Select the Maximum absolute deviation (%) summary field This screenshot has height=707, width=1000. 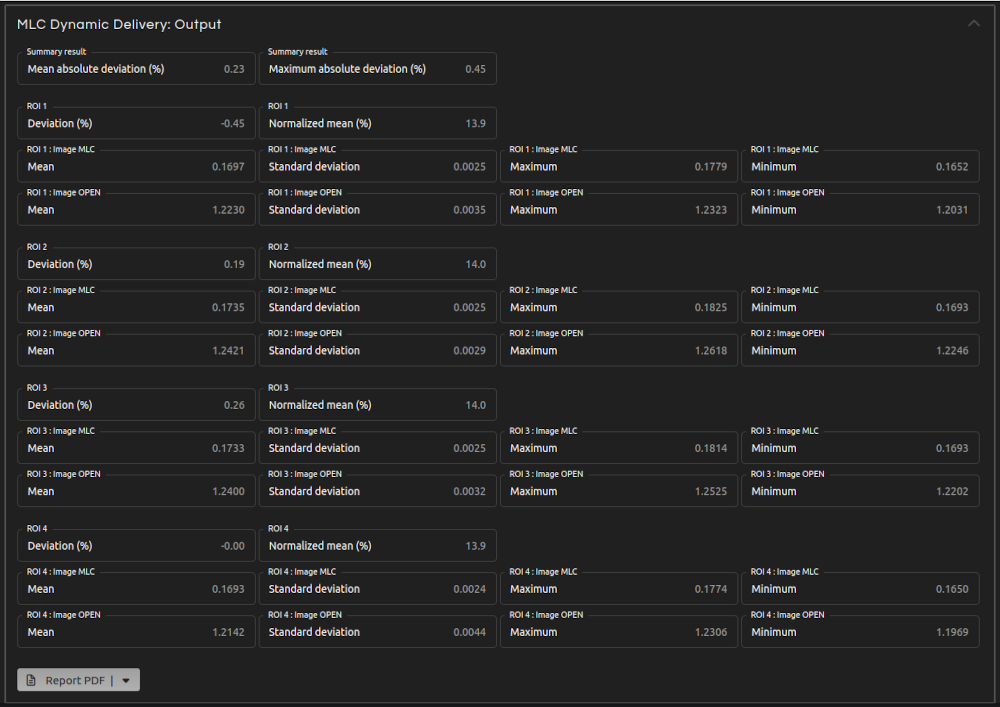378,69
